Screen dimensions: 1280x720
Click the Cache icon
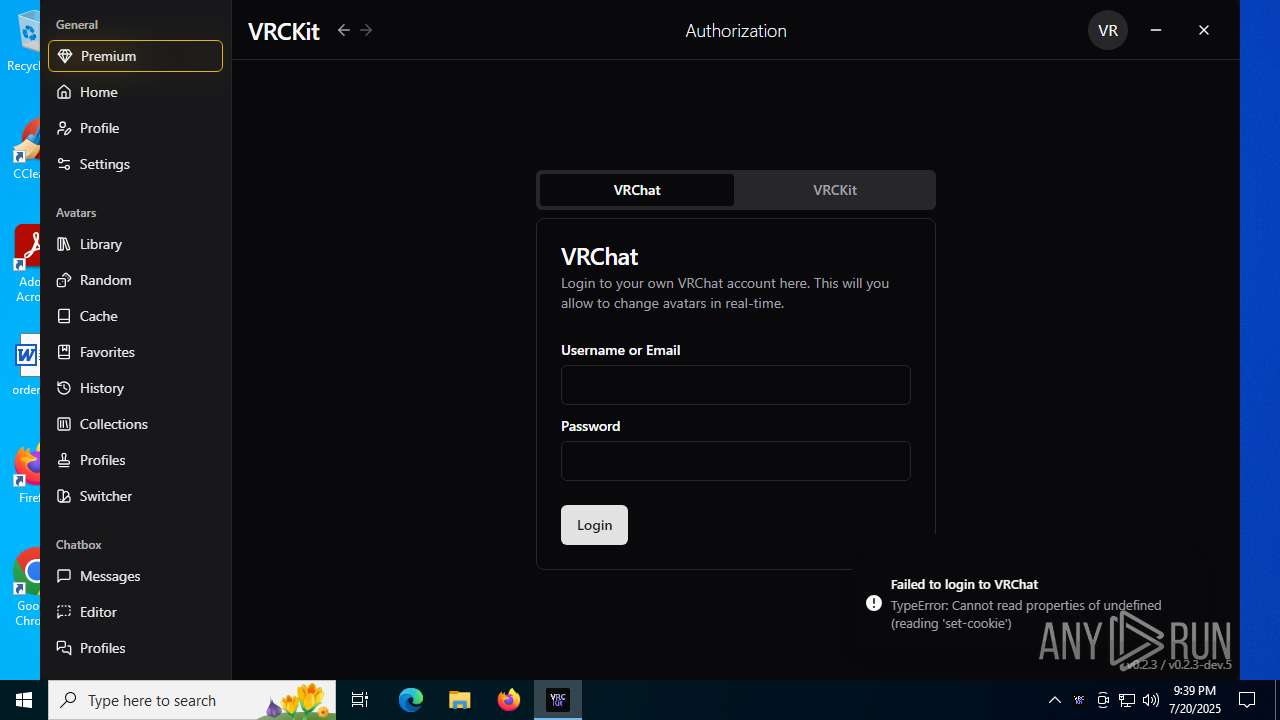pyautogui.click(x=64, y=316)
